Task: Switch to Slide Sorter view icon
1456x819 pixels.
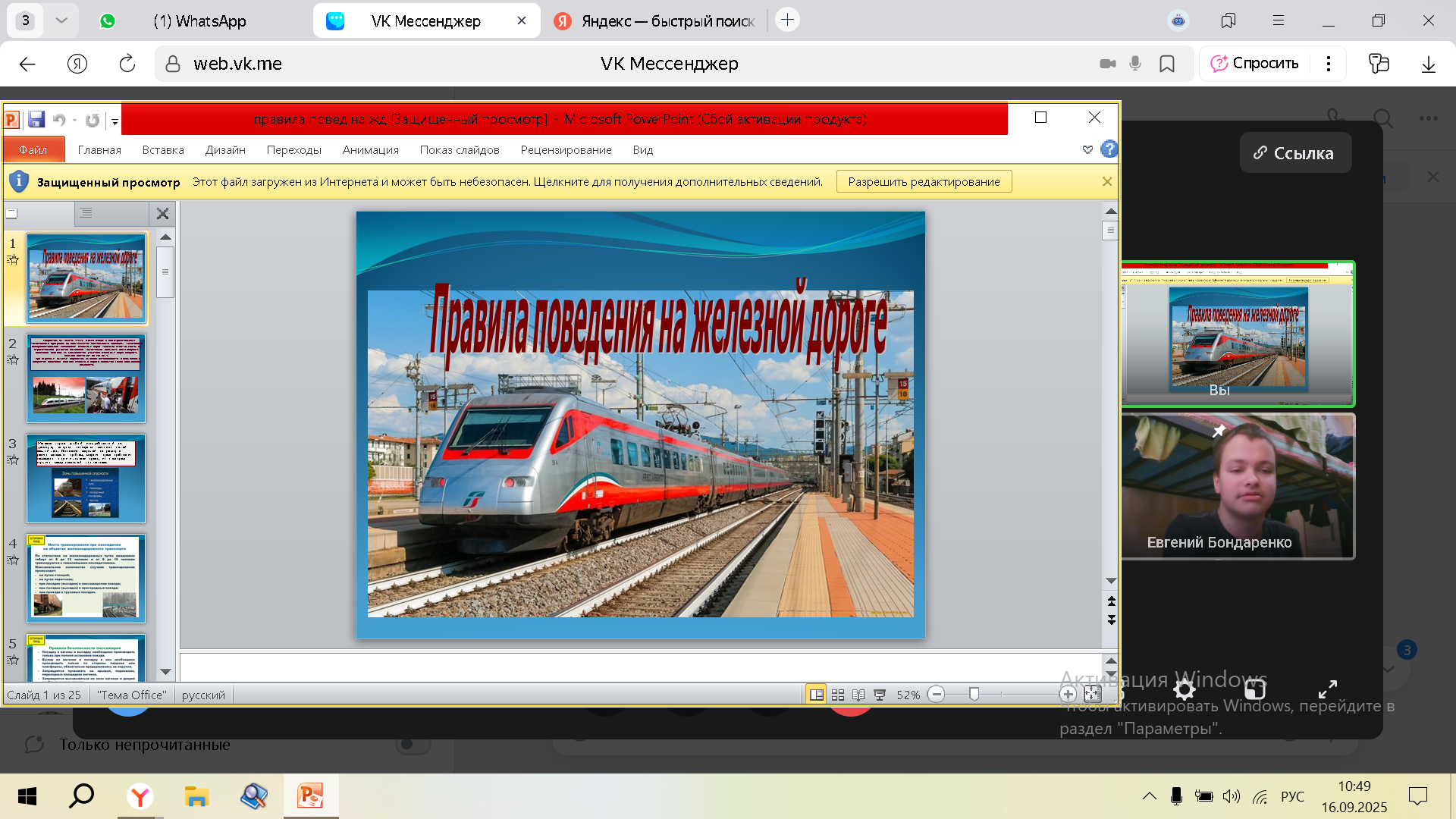Action: [838, 695]
